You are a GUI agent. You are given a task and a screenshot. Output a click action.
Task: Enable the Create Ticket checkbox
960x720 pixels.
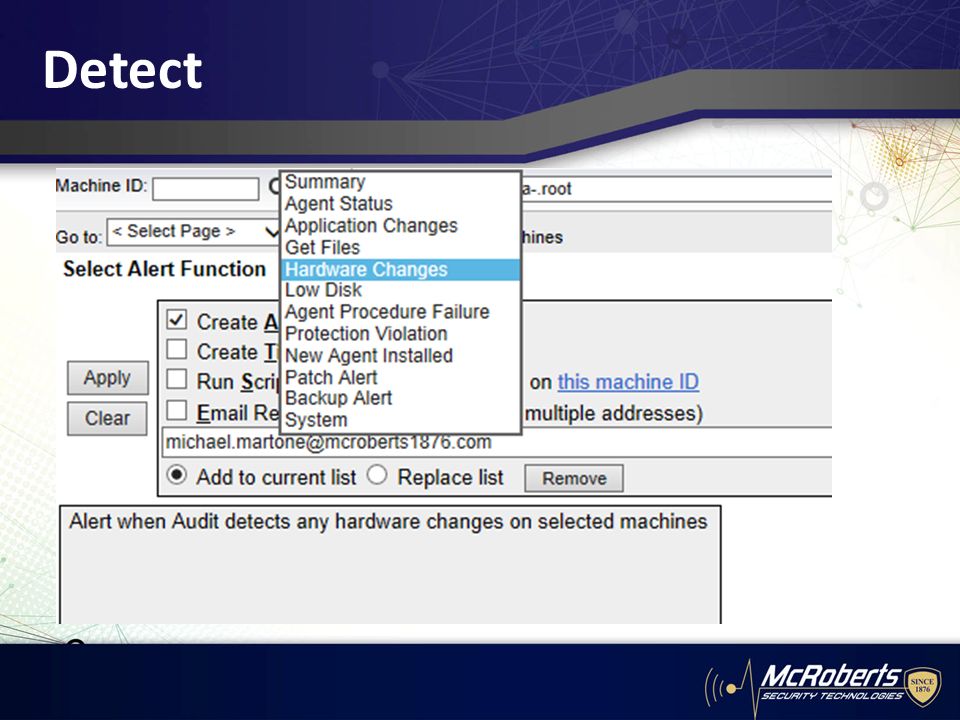coord(177,350)
